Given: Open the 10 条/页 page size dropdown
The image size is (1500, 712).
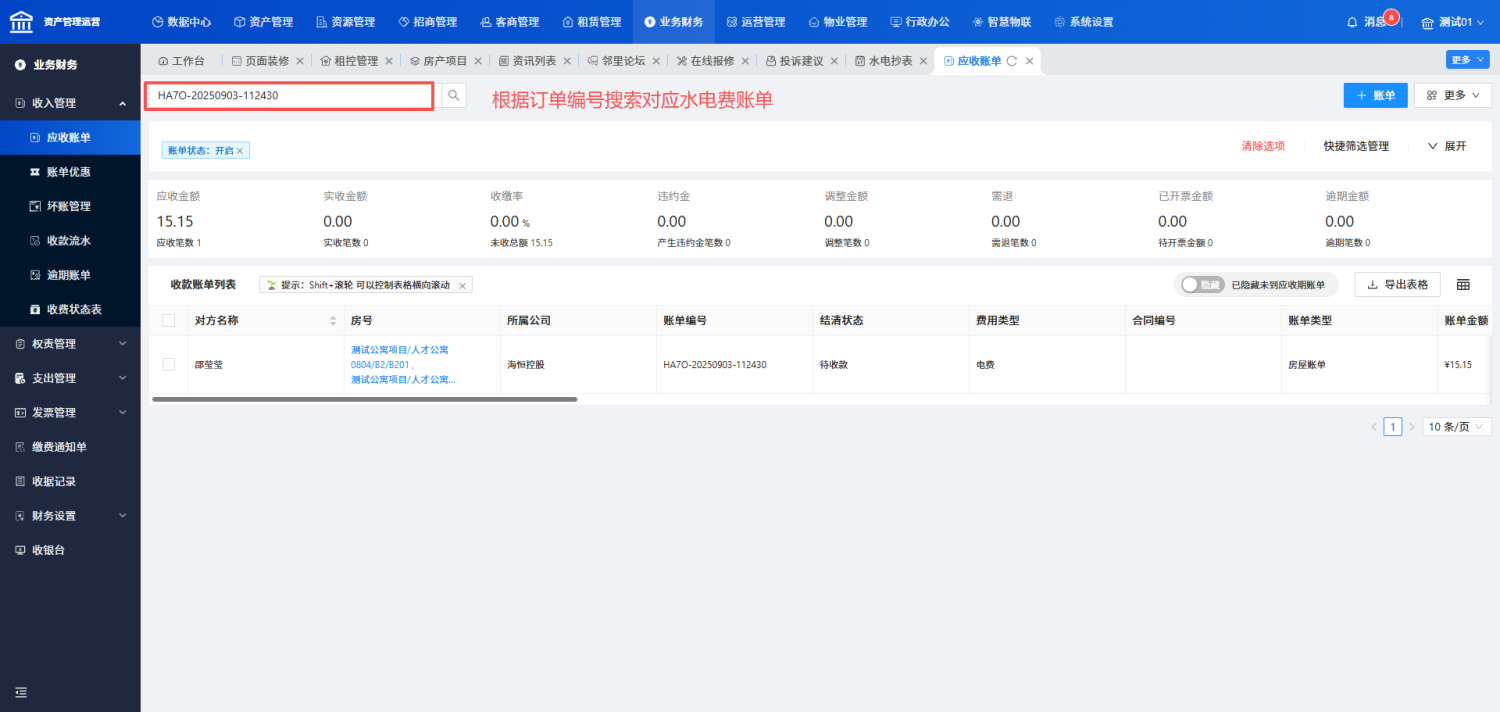Looking at the screenshot, I should 1456,426.
